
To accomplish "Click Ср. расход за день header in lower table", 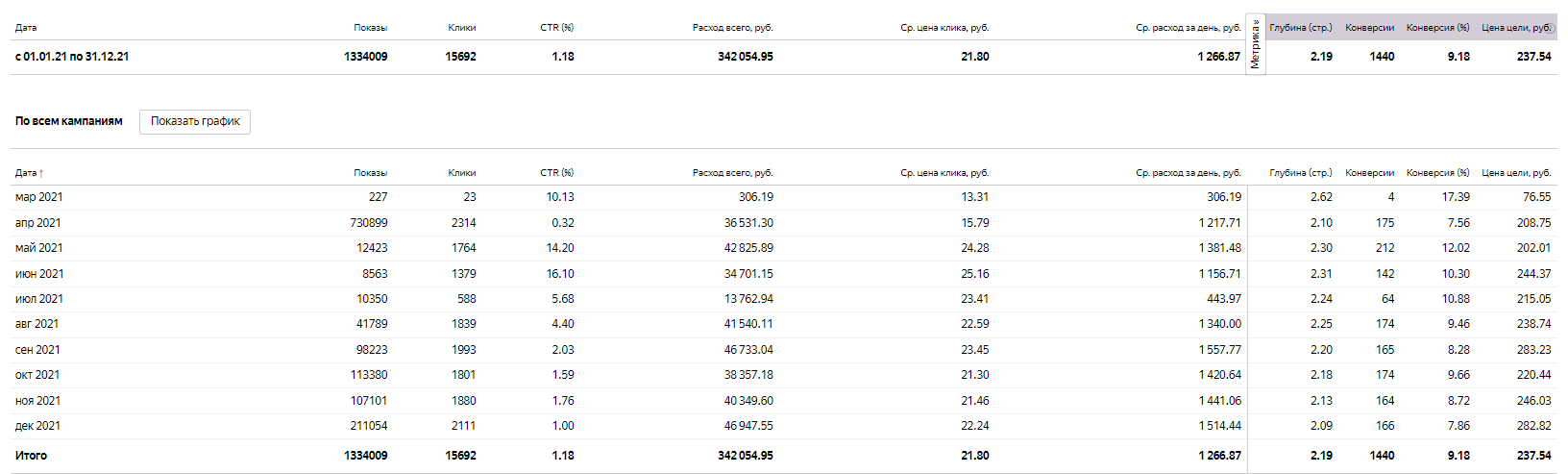I will tap(1188, 173).
